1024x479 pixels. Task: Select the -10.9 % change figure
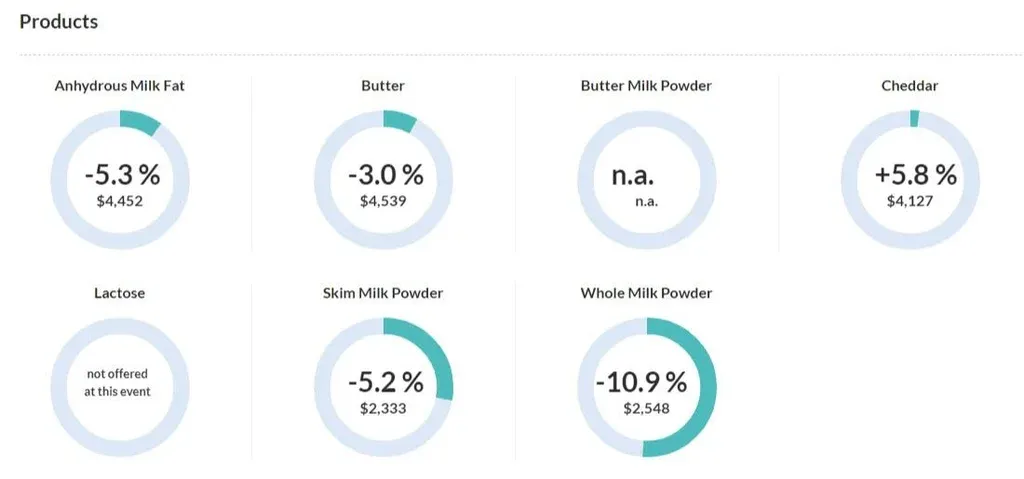(x=642, y=382)
